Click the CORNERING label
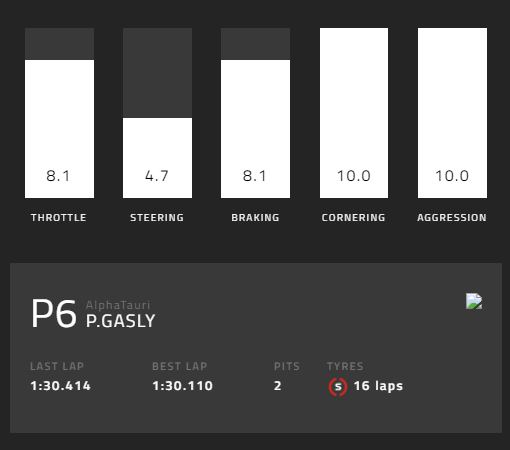Image resolution: width=510 pixels, height=450 pixels. tap(353, 218)
